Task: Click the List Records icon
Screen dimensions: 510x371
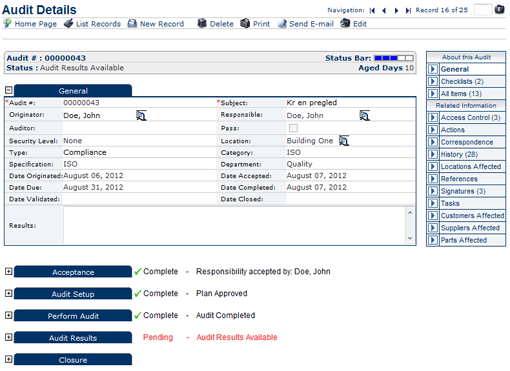Action: click(68, 24)
